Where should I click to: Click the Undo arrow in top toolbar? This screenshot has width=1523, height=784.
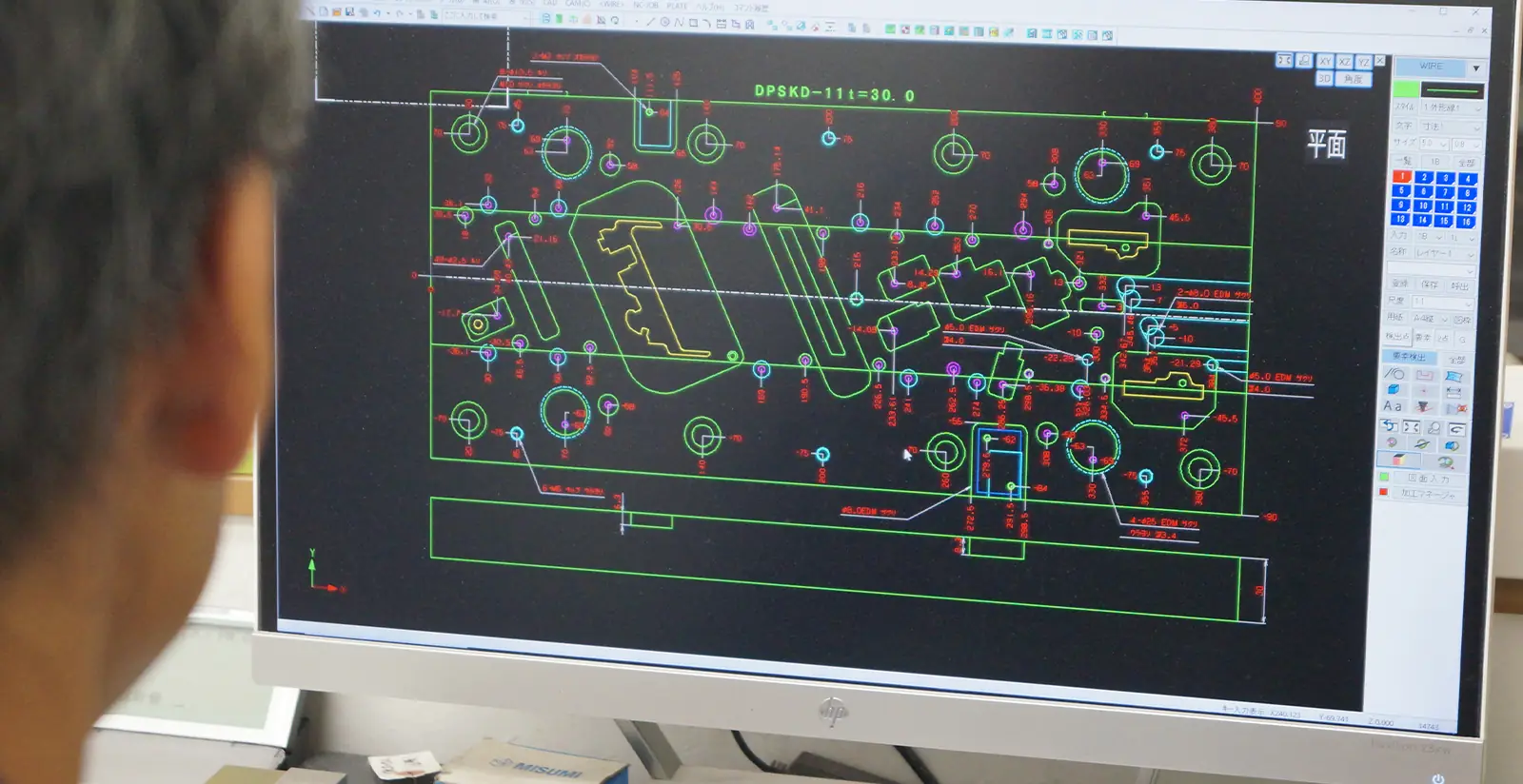click(x=377, y=12)
